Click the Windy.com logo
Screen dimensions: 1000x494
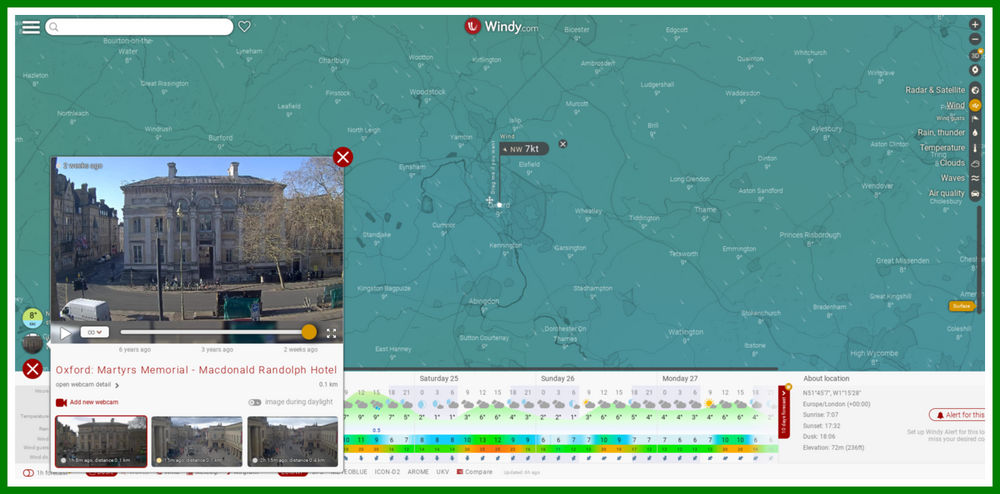tap(501, 26)
